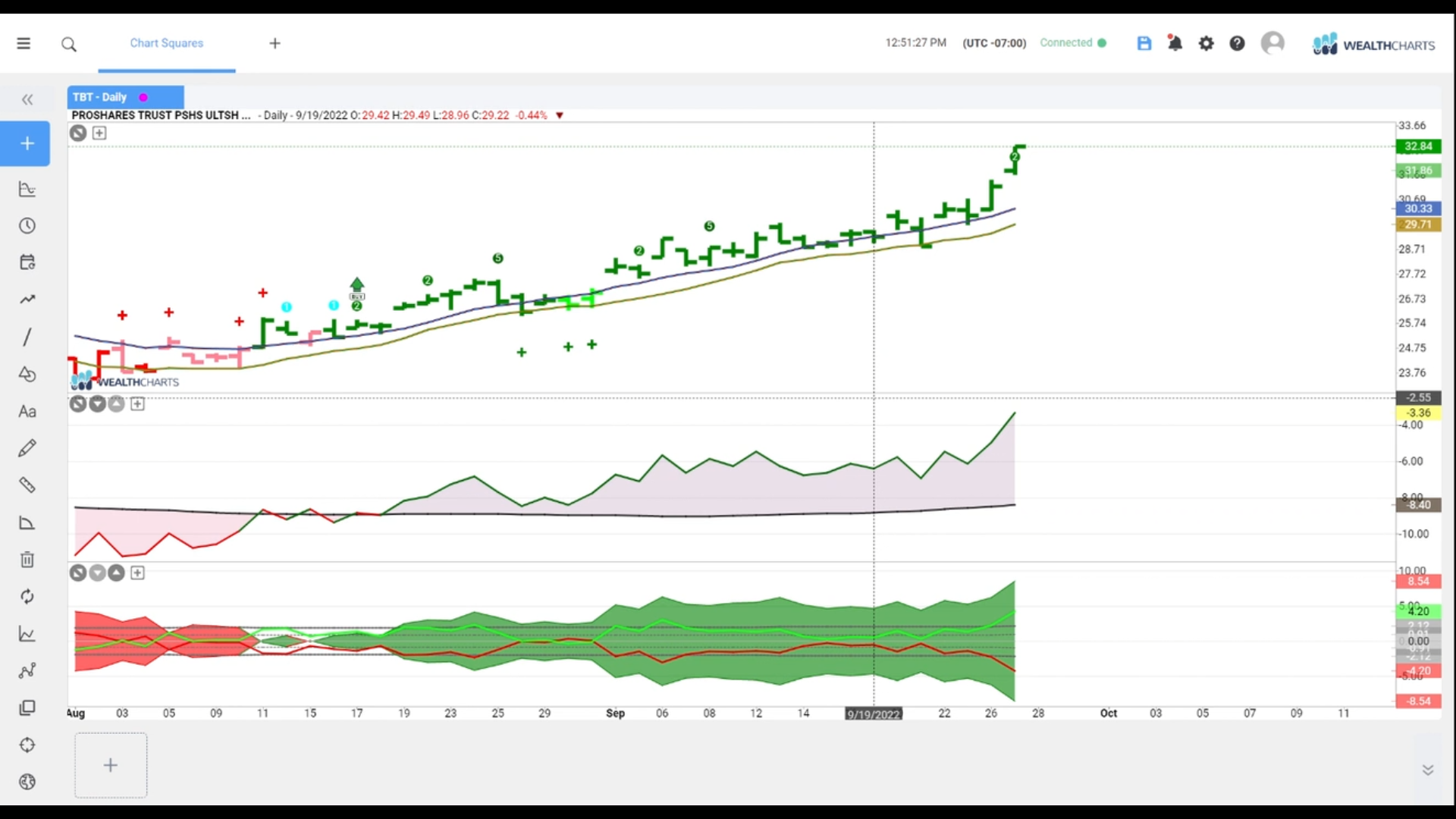Click the 29.71 gold price label

pyautogui.click(x=1418, y=224)
